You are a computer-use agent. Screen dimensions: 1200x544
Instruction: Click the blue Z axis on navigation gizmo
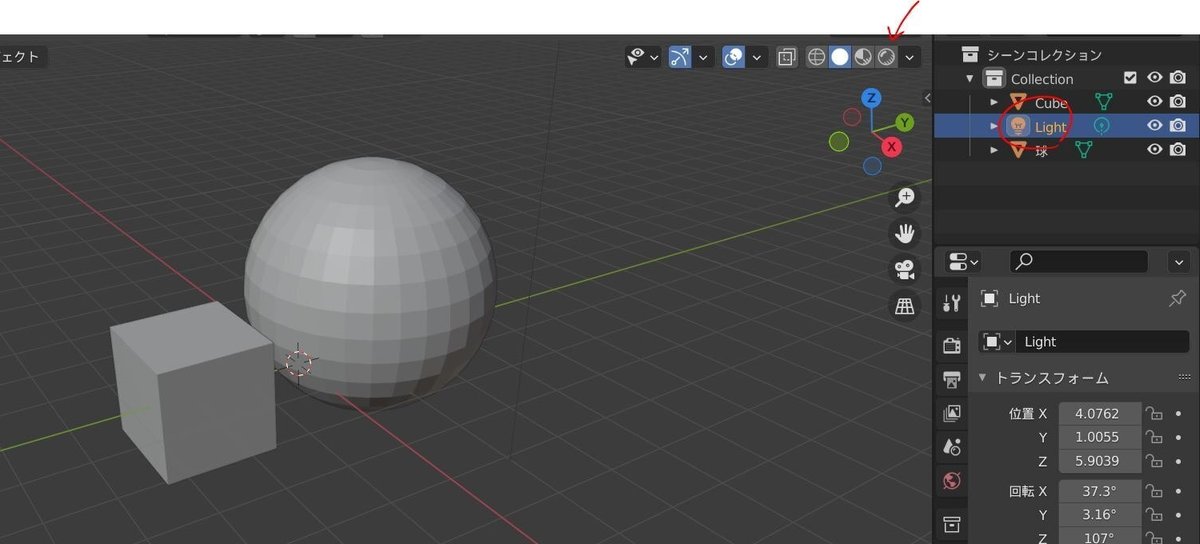pos(872,97)
